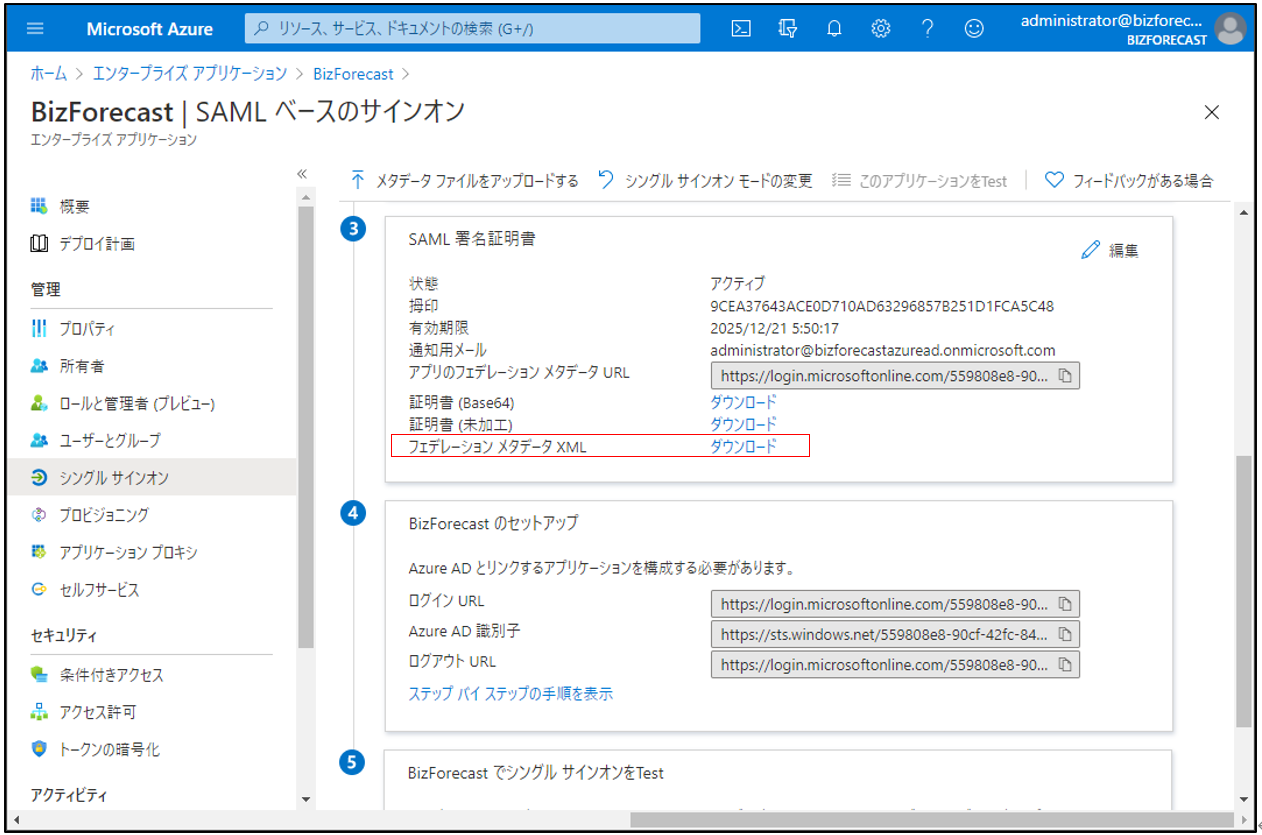Click 編集 for the SAML signing certificate

(1110, 251)
